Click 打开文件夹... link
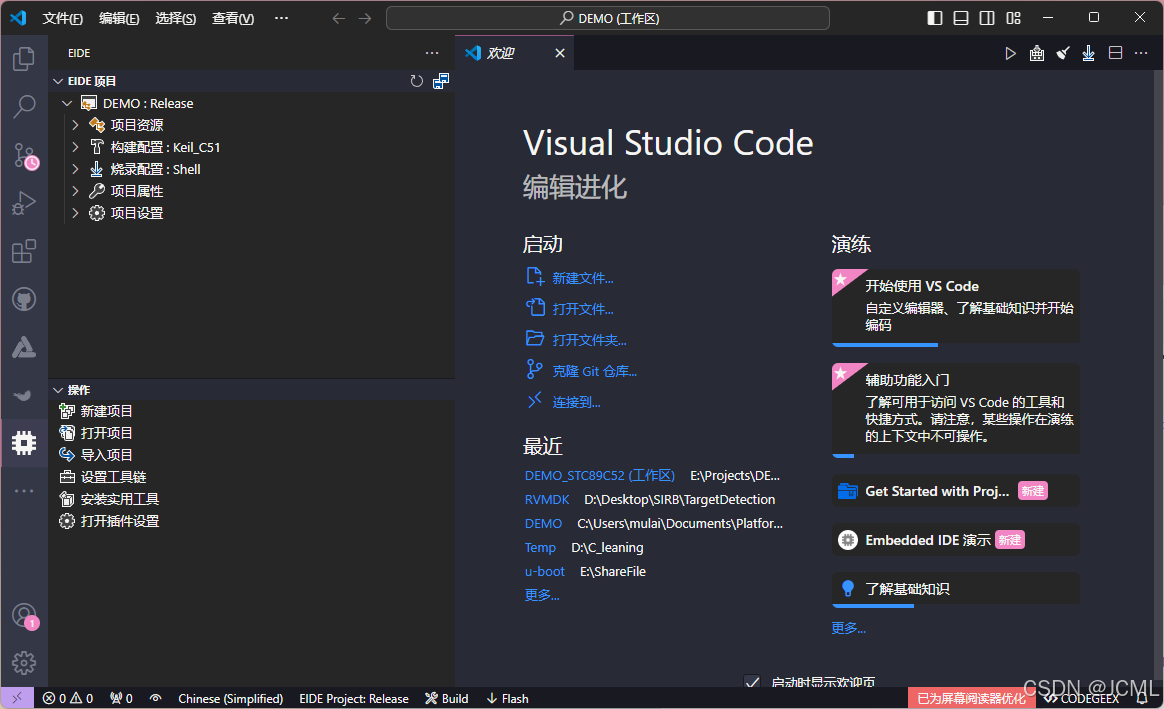 pyautogui.click(x=589, y=340)
